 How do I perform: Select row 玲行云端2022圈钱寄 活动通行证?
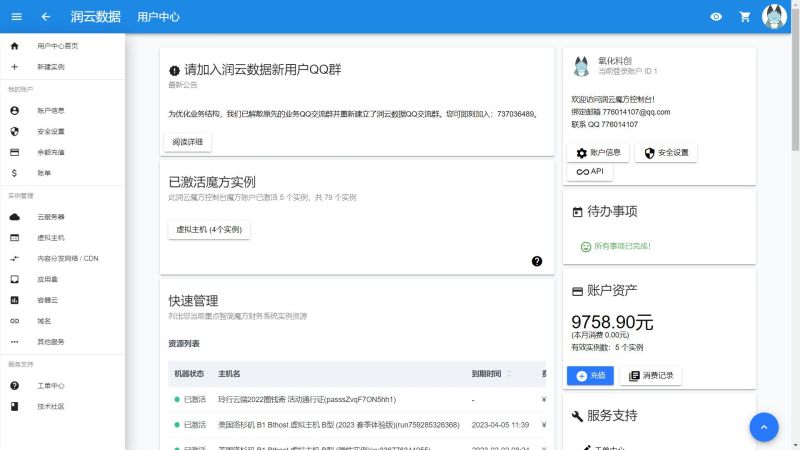point(357,399)
